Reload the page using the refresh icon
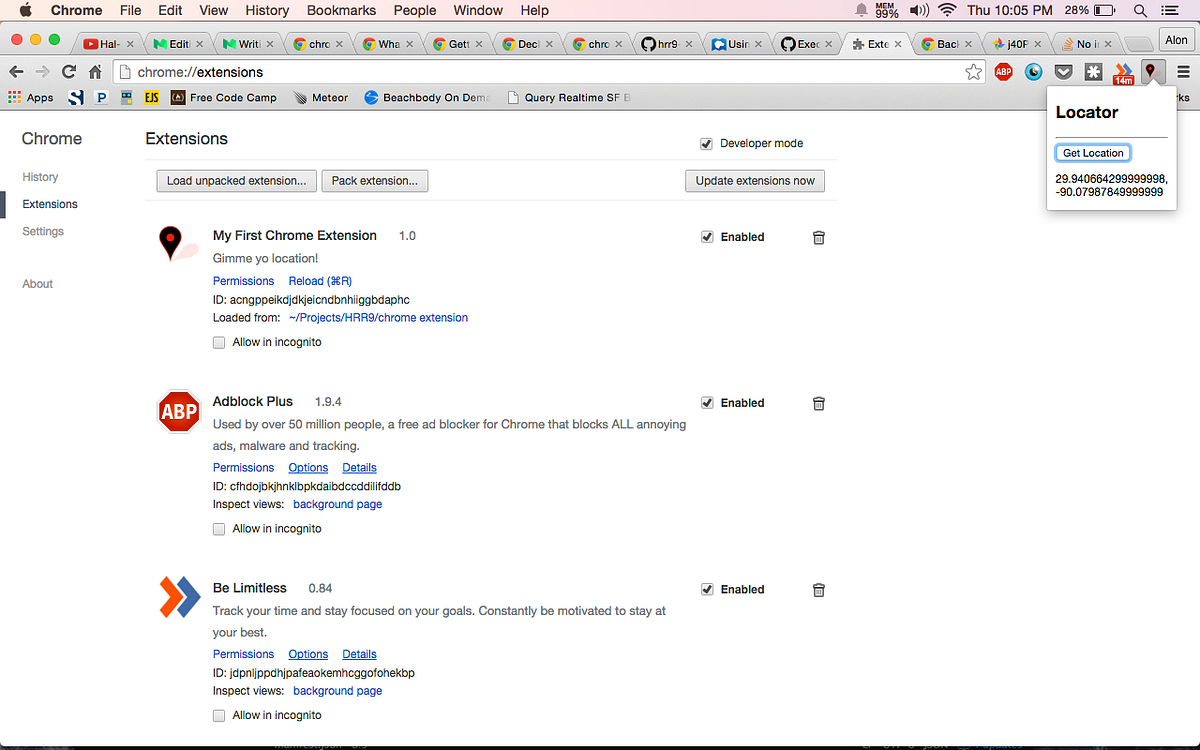The height and width of the screenshot is (750, 1200). 68,72
